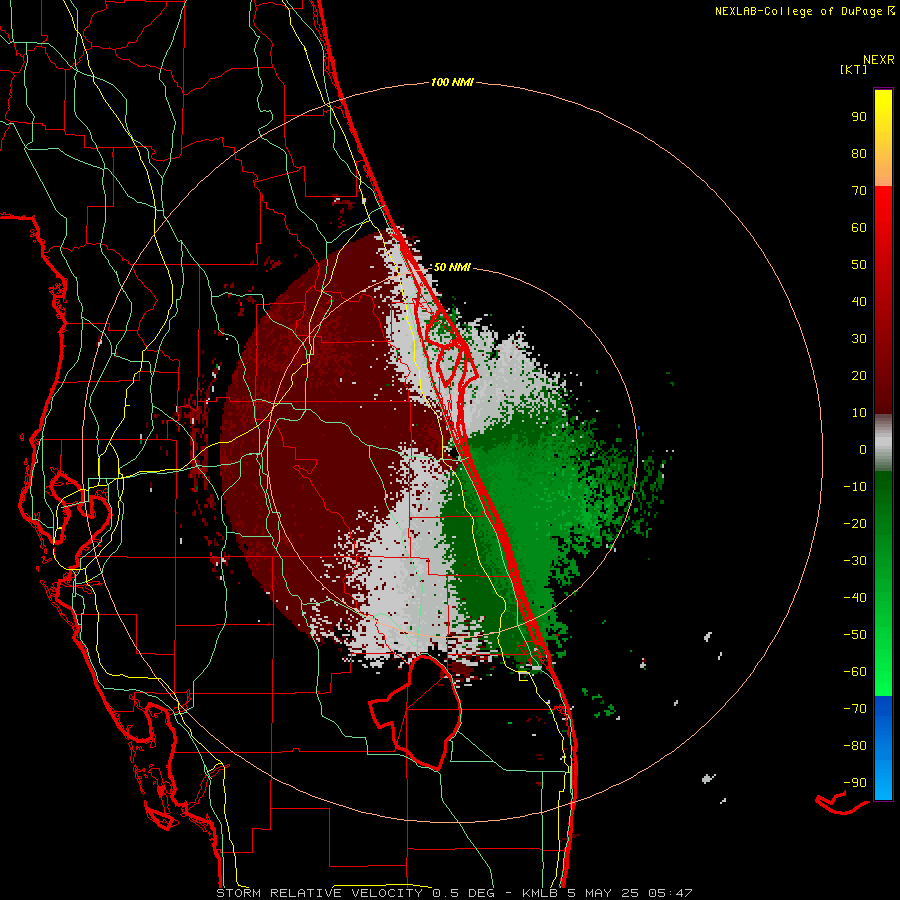Select positive 10 on velocity scale
Viewport: 900px width, 900px height.
click(859, 413)
